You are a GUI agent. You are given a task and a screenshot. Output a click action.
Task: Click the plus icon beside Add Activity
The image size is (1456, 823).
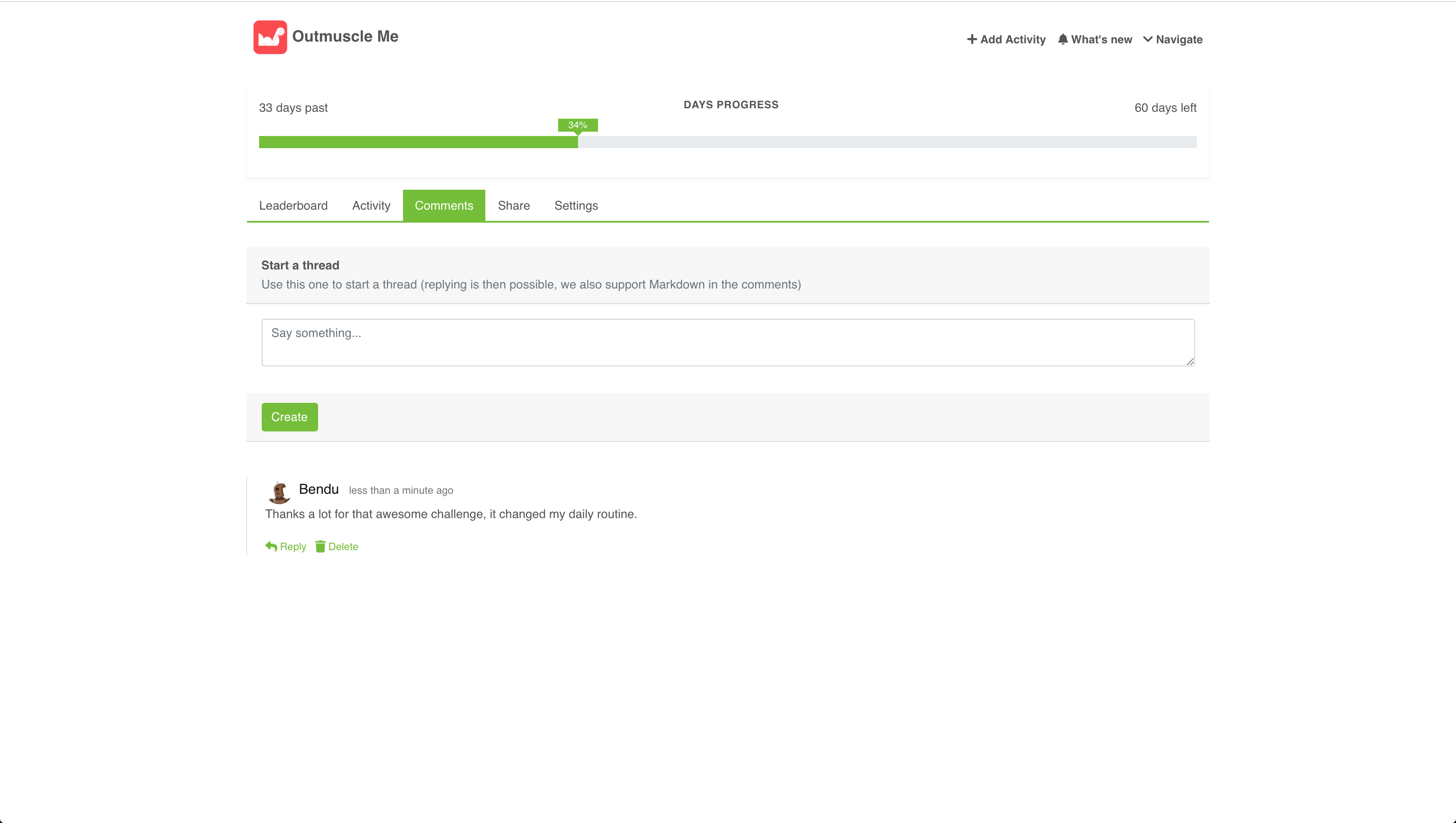click(x=972, y=39)
